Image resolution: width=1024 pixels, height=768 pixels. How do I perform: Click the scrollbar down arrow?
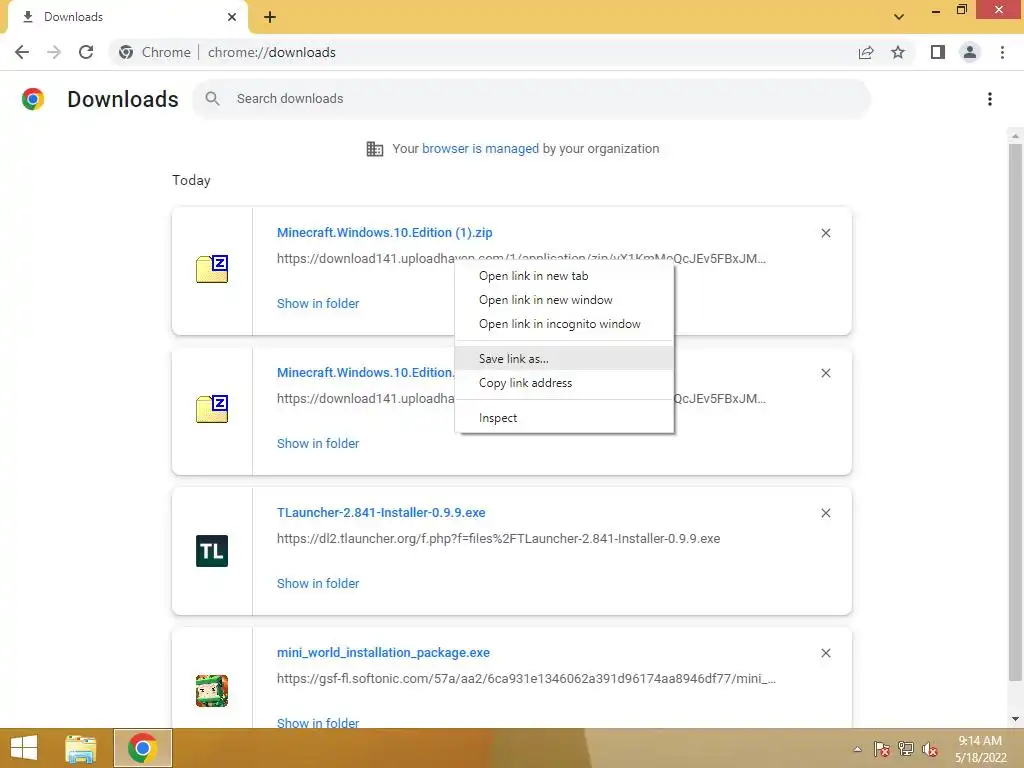tap(1015, 719)
